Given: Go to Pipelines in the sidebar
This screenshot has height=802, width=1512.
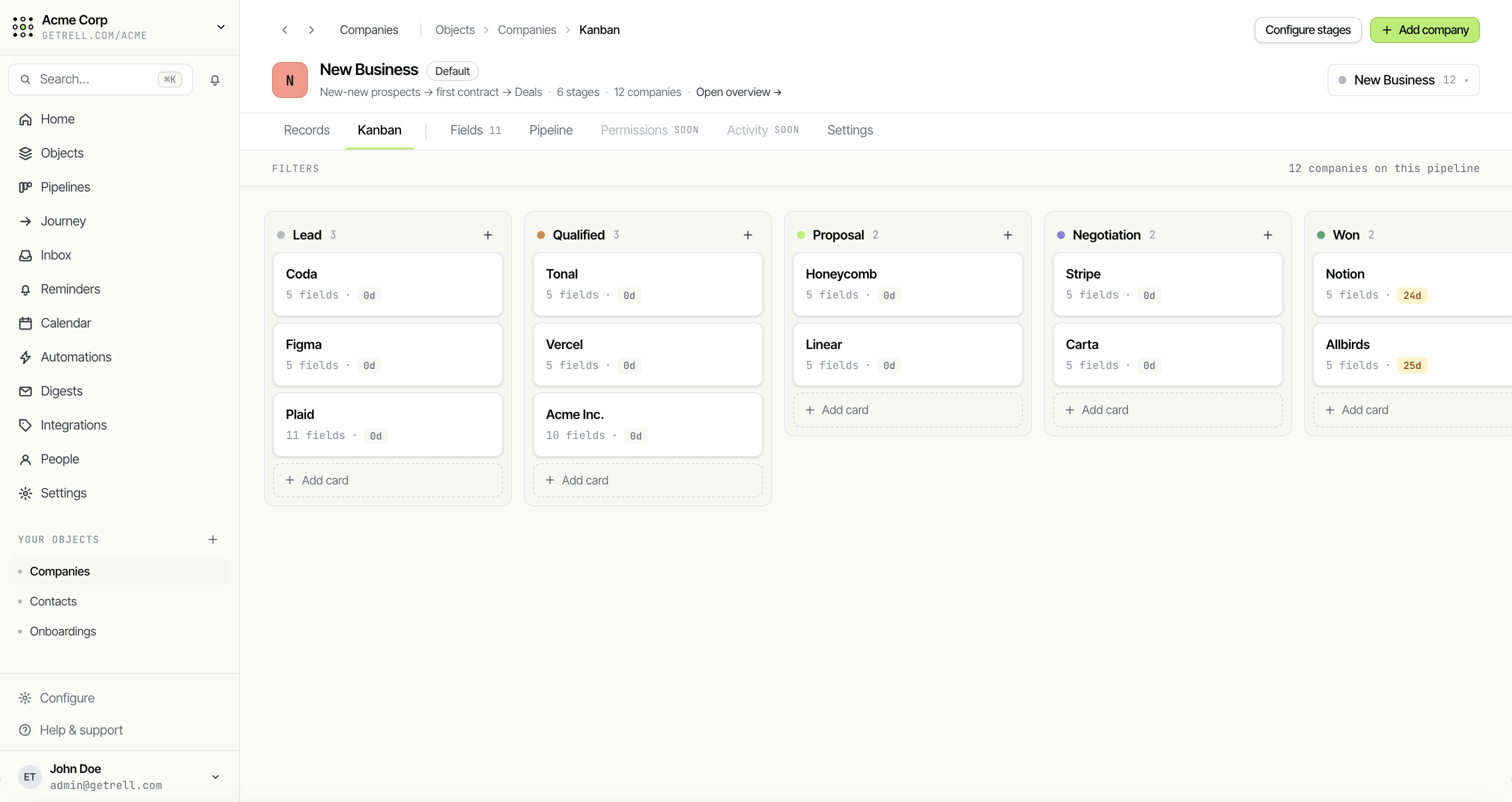Looking at the screenshot, I should tap(119, 187).
